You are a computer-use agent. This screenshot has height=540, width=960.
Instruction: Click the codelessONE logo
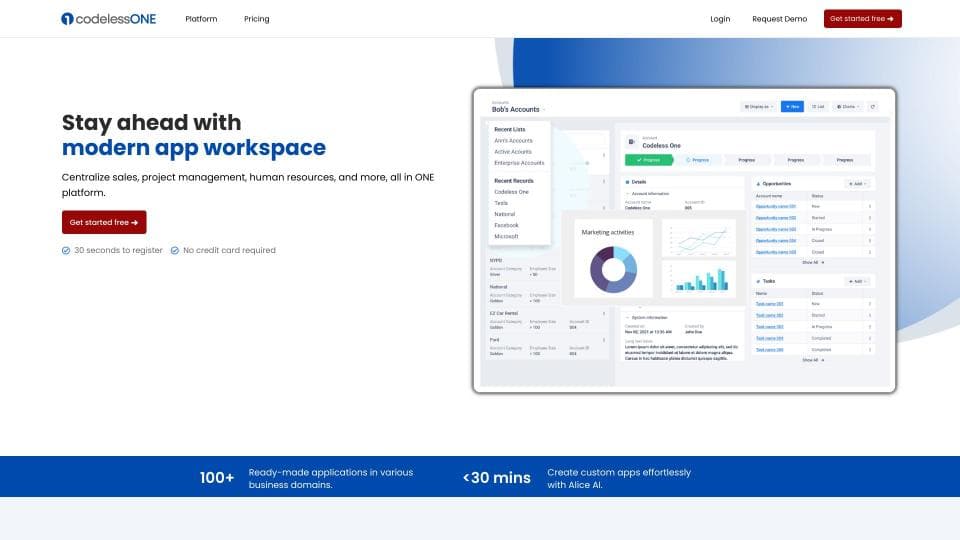108,19
